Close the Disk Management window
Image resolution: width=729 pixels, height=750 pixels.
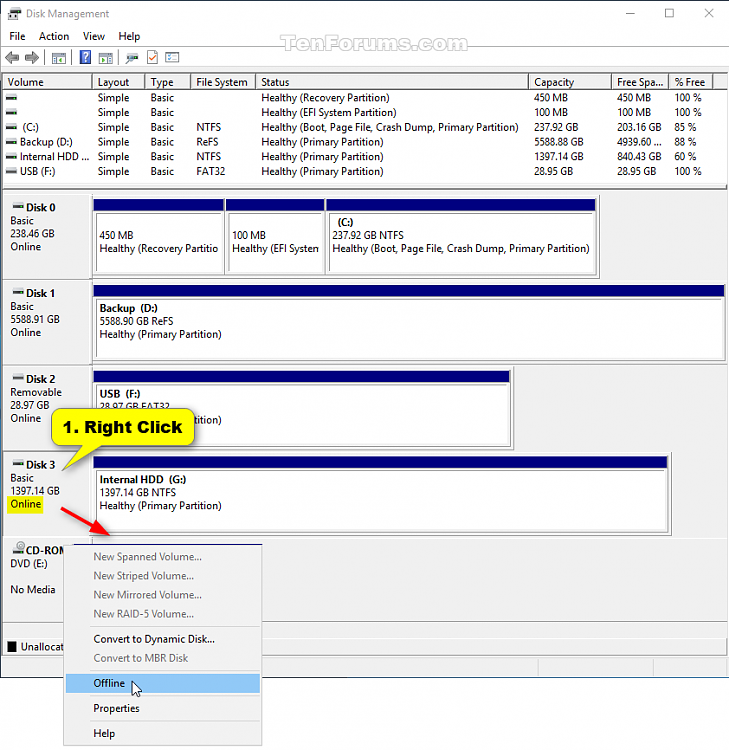click(x=709, y=13)
